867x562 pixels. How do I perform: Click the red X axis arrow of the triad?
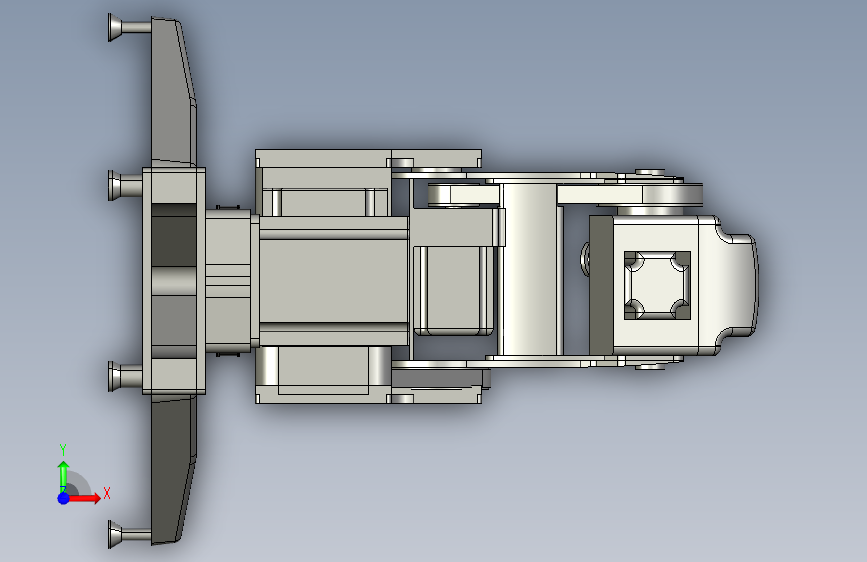point(85,498)
